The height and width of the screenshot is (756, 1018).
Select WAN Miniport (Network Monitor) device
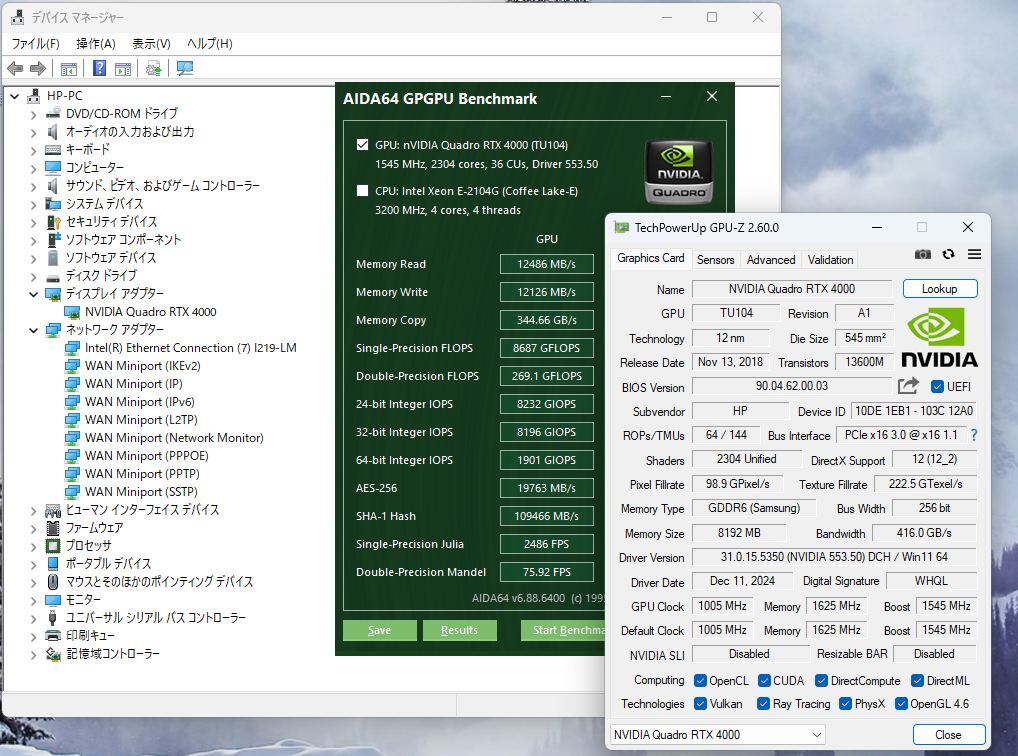[174, 438]
